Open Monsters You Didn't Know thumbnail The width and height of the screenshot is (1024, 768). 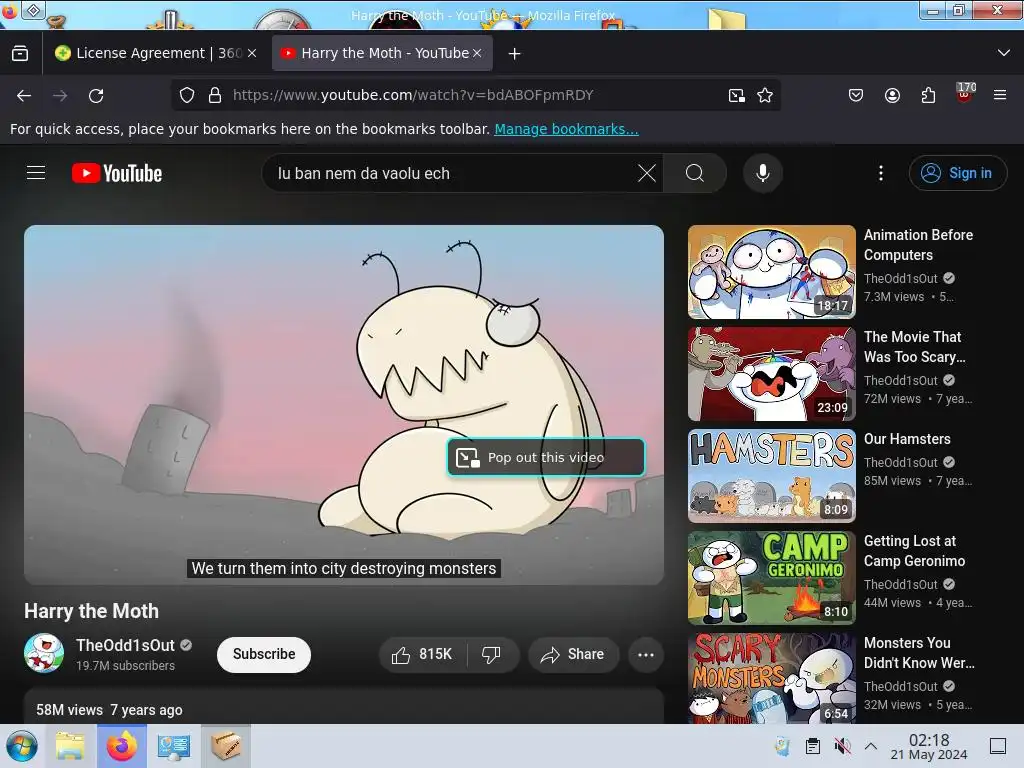click(771, 678)
